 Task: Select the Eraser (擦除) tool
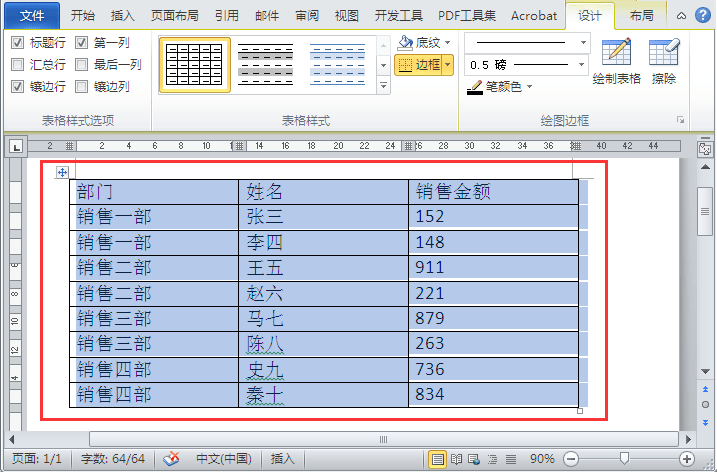pos(664,52)
